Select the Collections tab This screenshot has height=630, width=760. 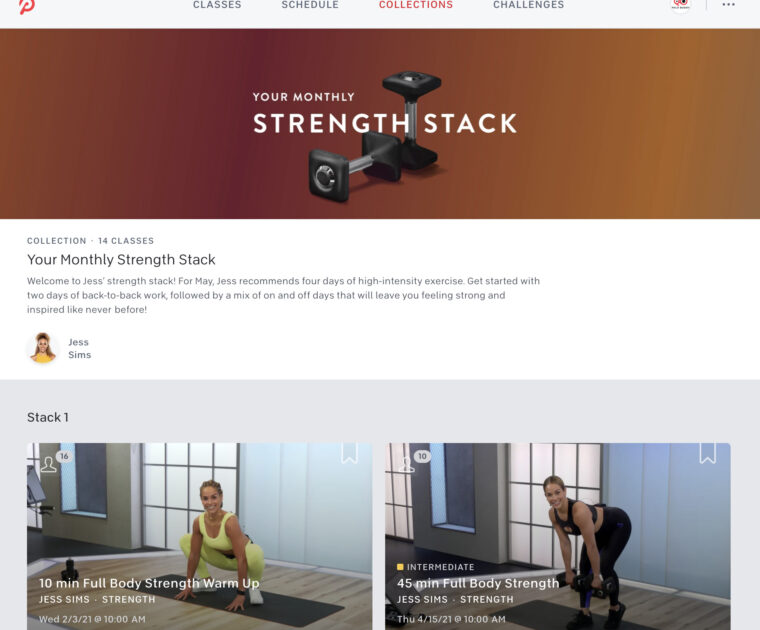(416, 5)
